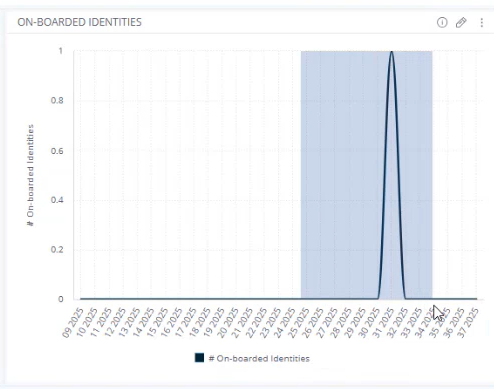Open the three-dot options menu

click(482, 22)
